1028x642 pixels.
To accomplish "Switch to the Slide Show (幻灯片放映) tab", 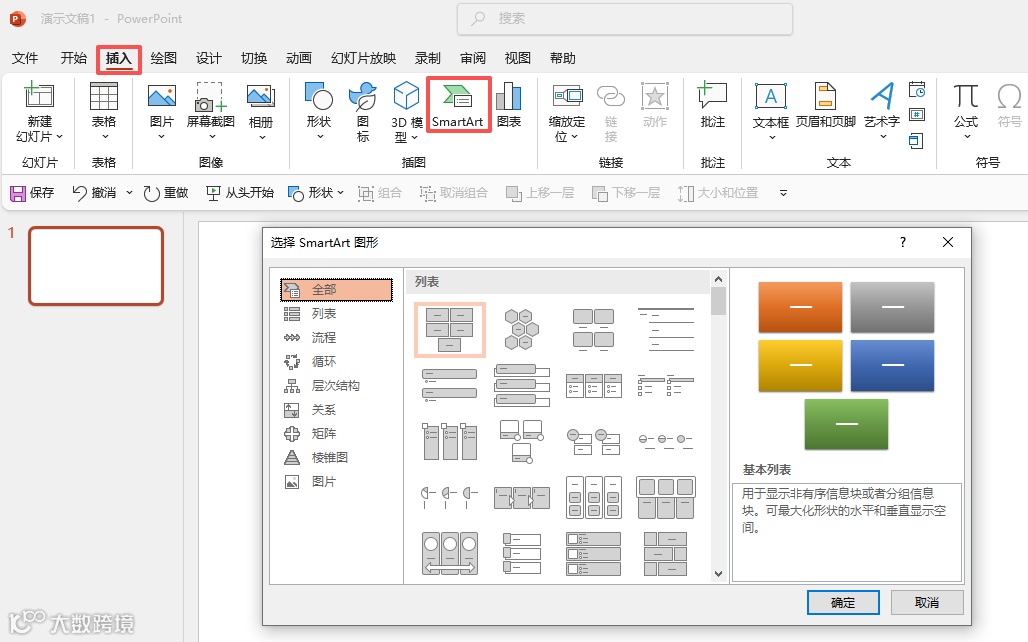I will point(363,58).
